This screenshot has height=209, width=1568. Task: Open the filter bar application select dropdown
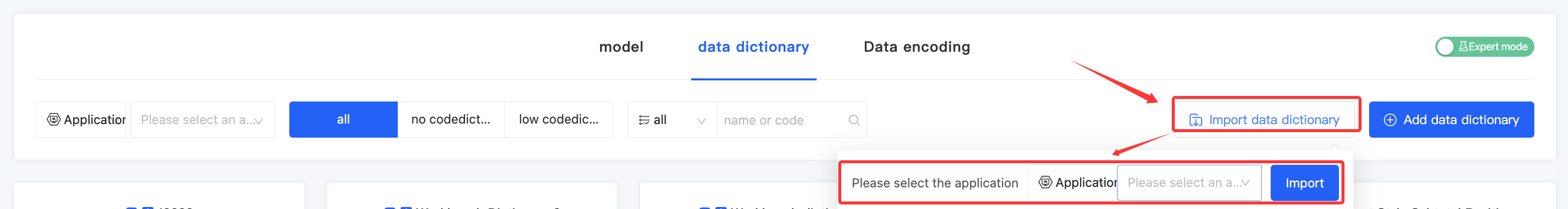201,120
